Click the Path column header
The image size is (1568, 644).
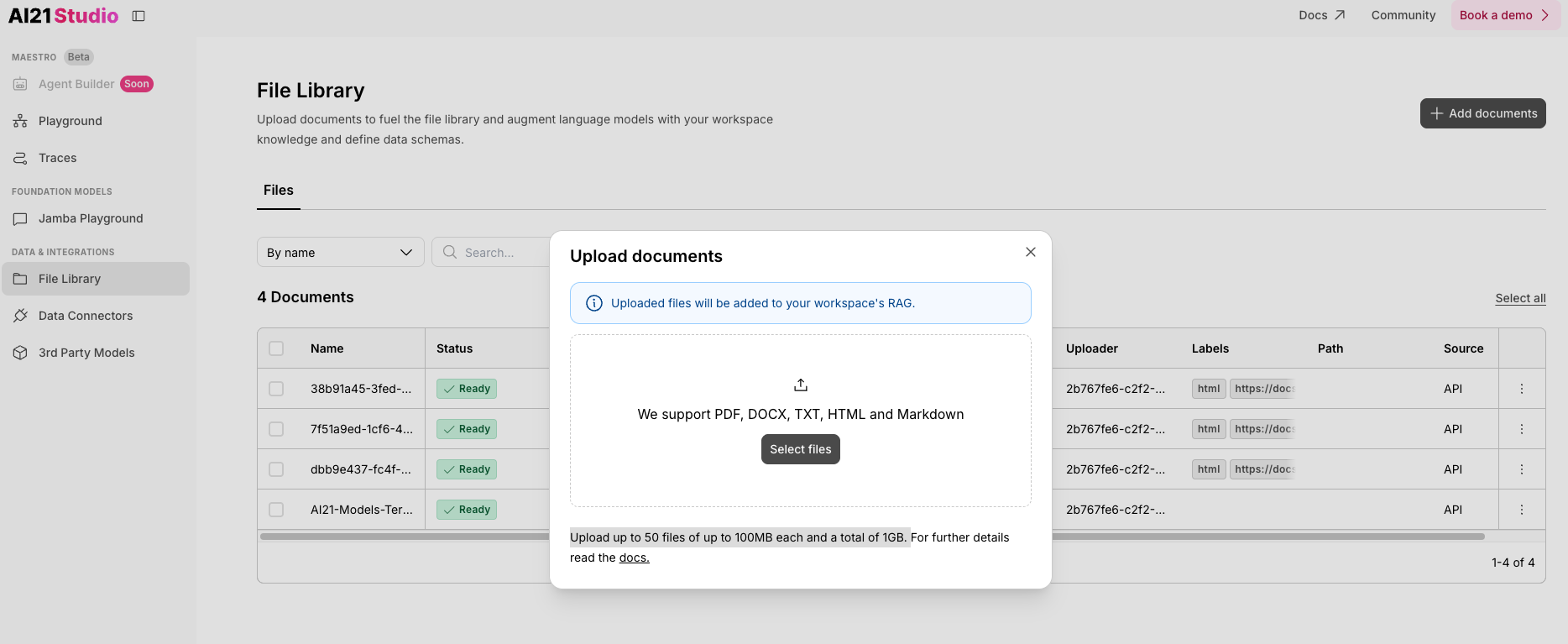point(1330,348)
